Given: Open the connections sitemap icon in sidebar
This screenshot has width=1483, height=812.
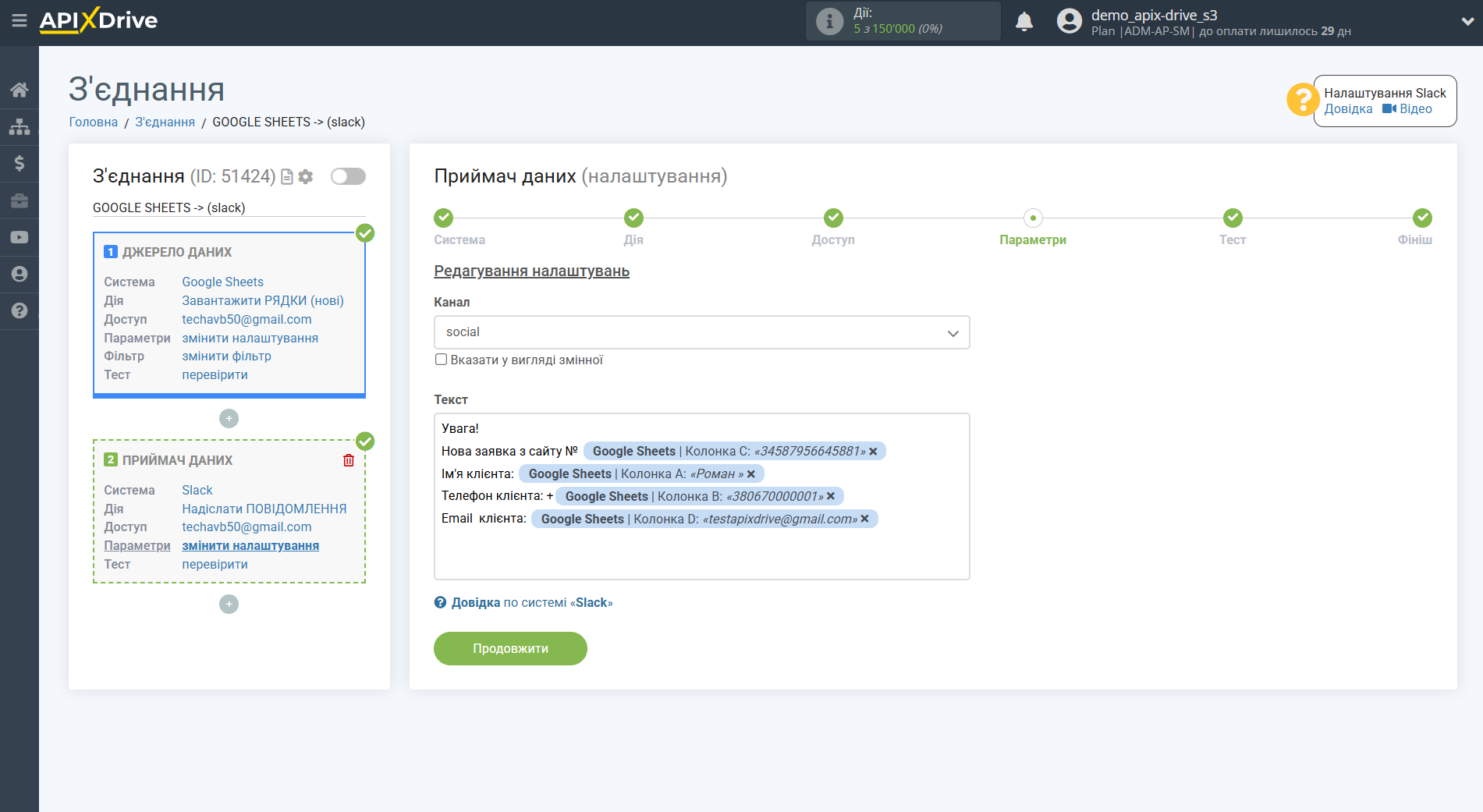Looking at the screenshot, I should click(x=20, y=126).
